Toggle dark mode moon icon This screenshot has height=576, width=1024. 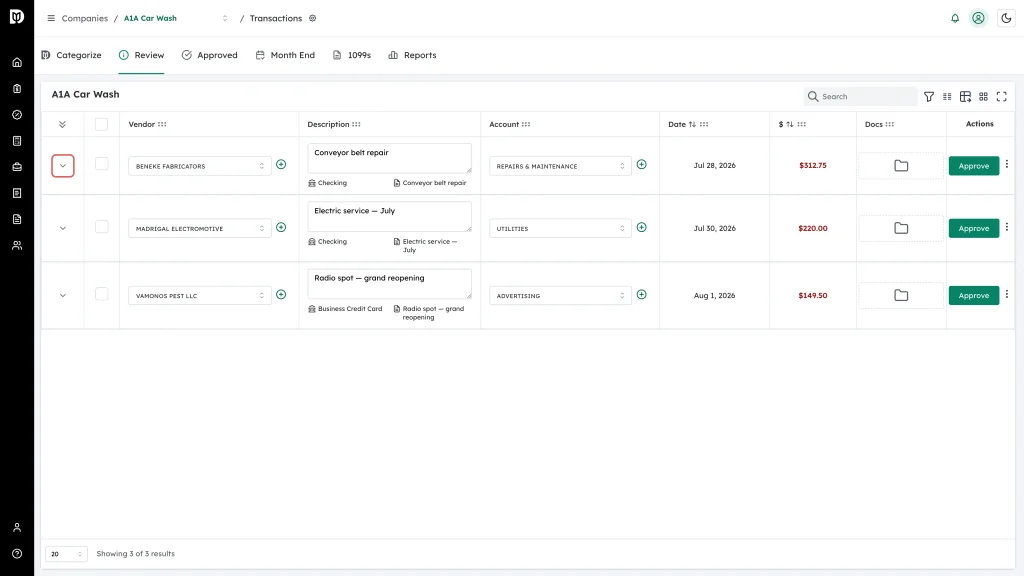(x=1006, y=18)
